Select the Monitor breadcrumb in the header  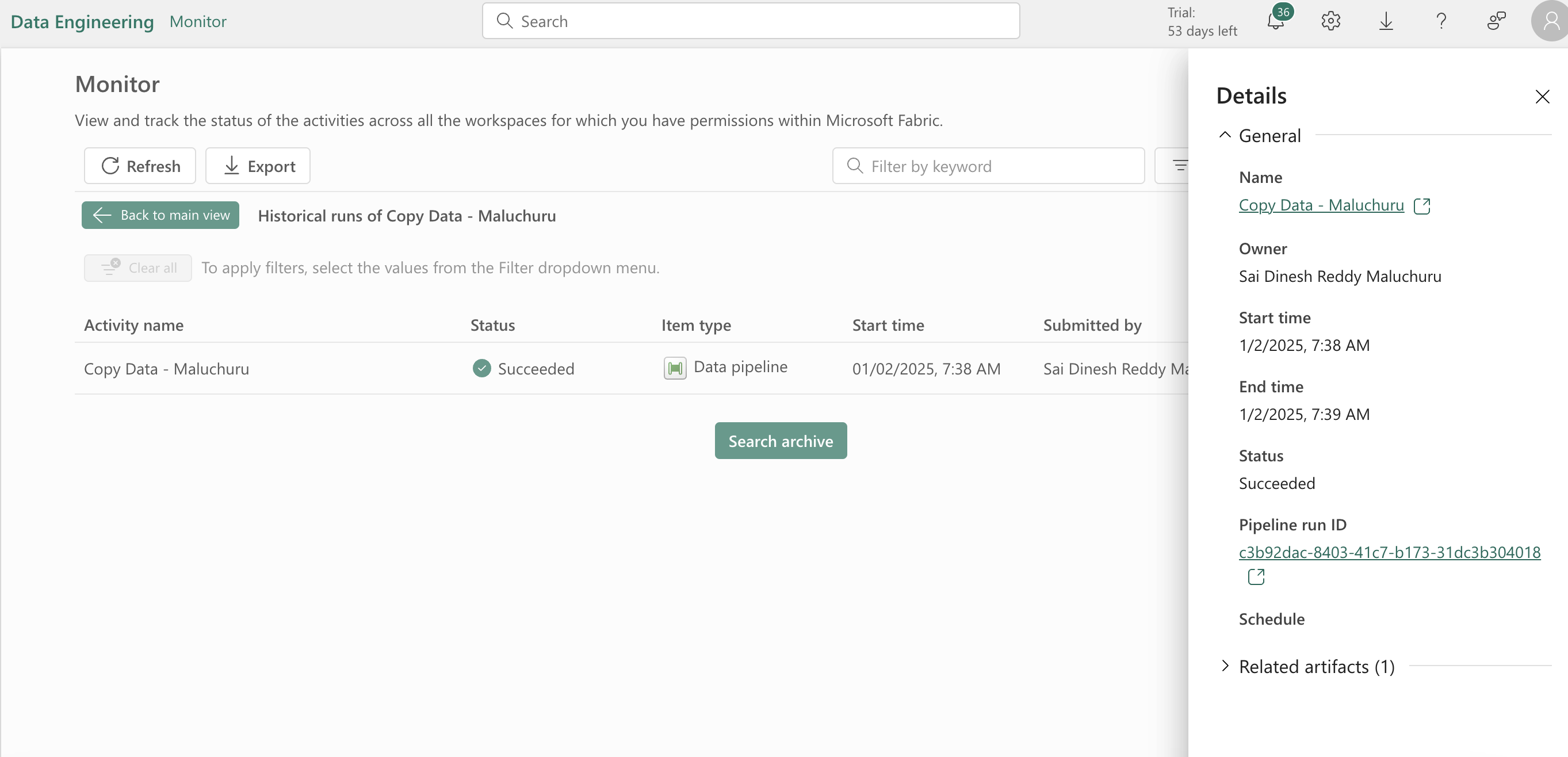click(x=198, y=21)
